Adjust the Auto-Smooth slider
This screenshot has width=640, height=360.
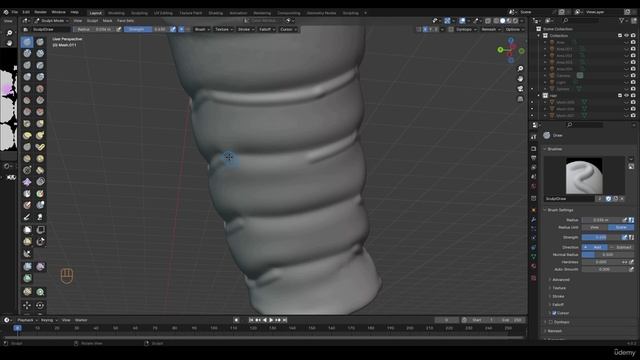point(605,269)
